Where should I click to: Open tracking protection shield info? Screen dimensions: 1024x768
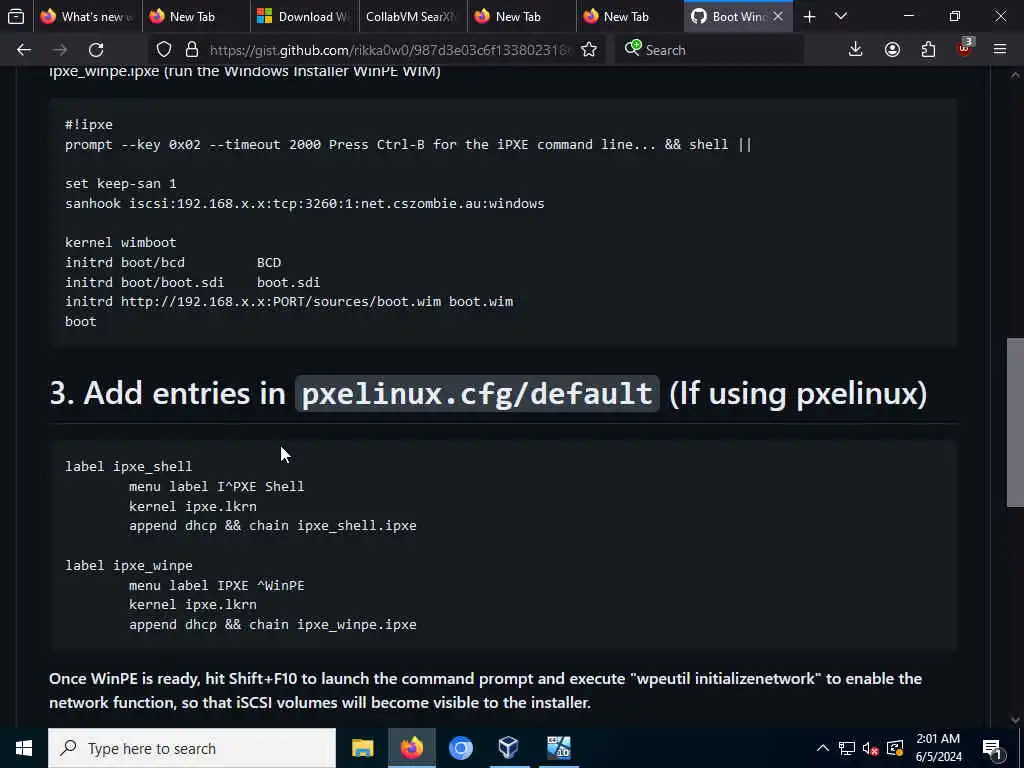pyautogui.click(x=164, y=50)
